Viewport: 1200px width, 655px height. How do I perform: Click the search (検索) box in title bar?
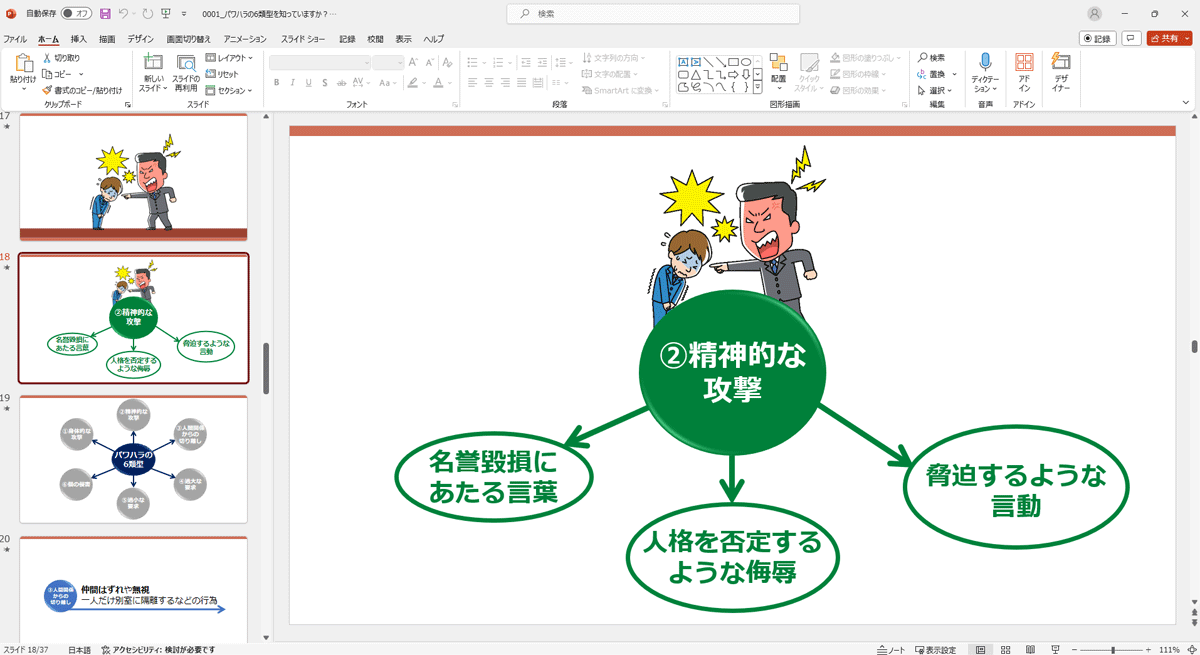tap(653, 14)
